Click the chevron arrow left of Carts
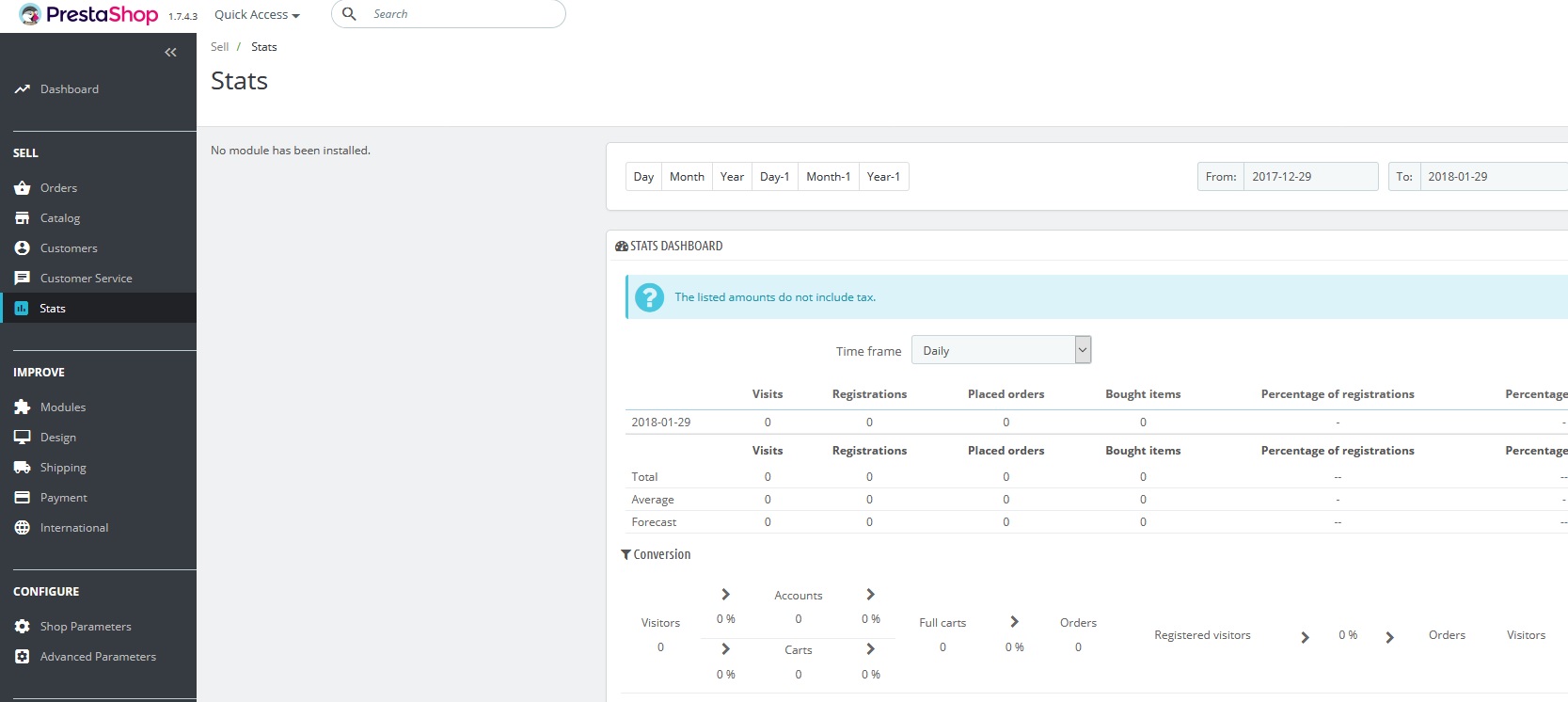Viewport: 1568px width, 702px height. pyautogui.click(x=725, y=649)
